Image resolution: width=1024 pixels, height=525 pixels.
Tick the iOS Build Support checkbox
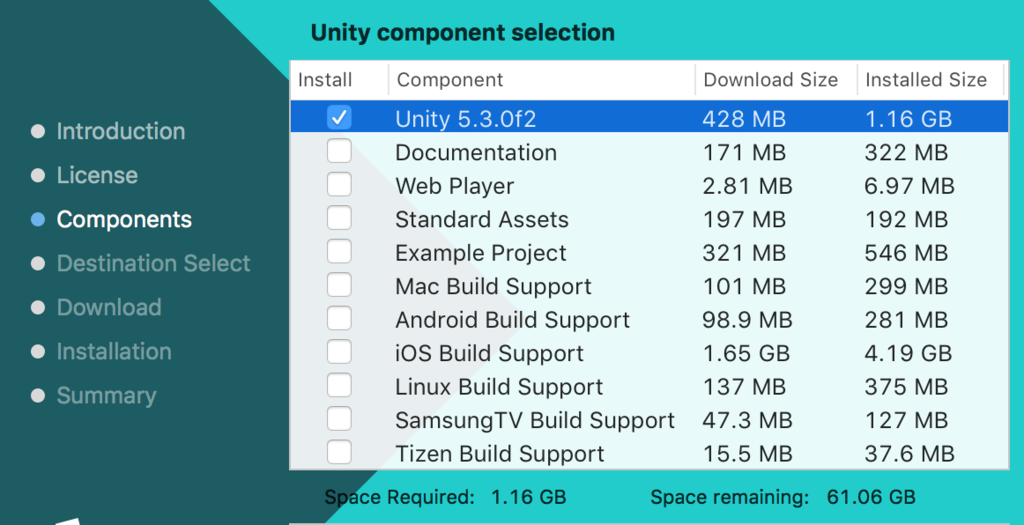(x=339, y=352)
